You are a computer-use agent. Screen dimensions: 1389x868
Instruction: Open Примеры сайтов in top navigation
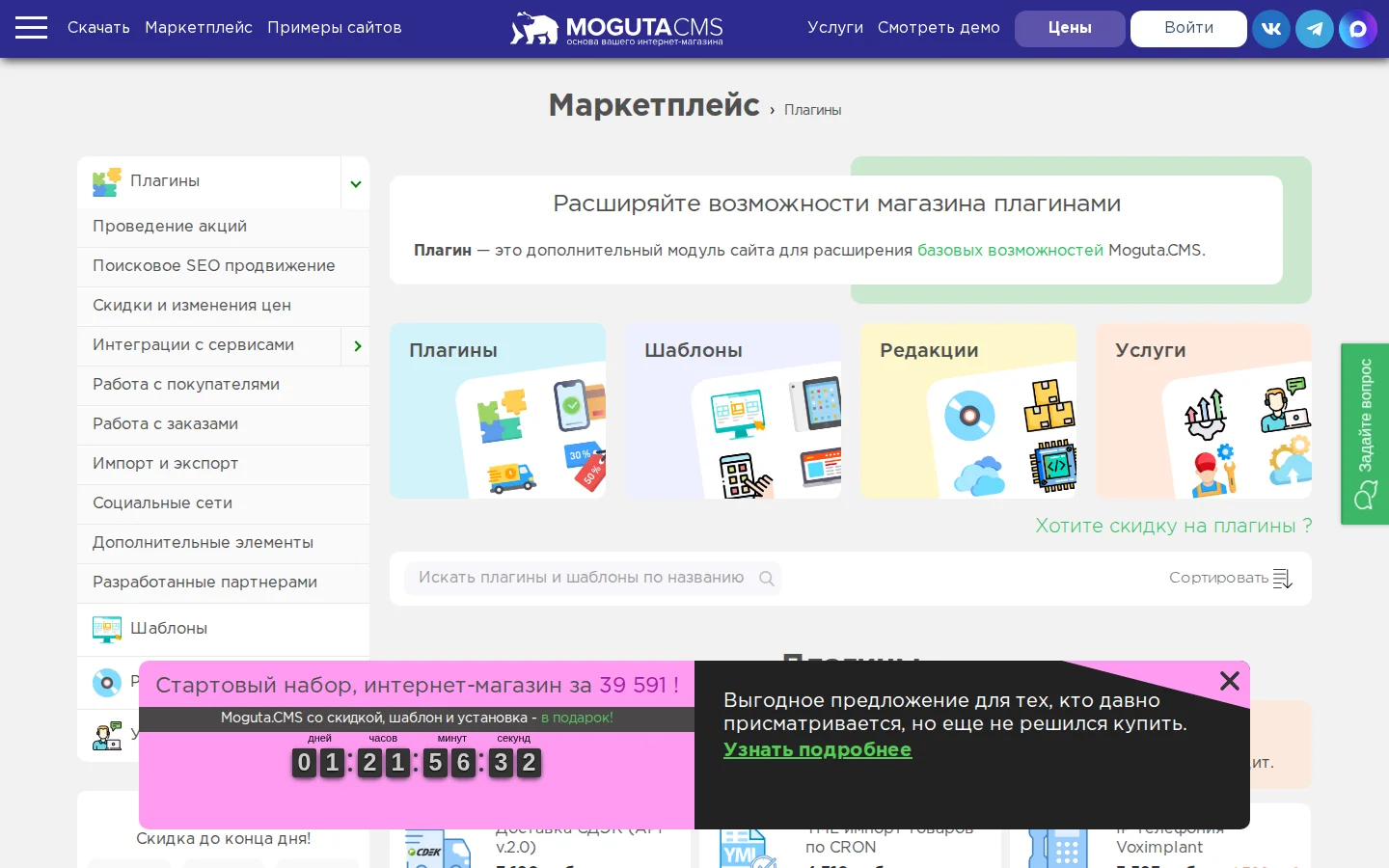pyautogui.click(x=335, y=28)
